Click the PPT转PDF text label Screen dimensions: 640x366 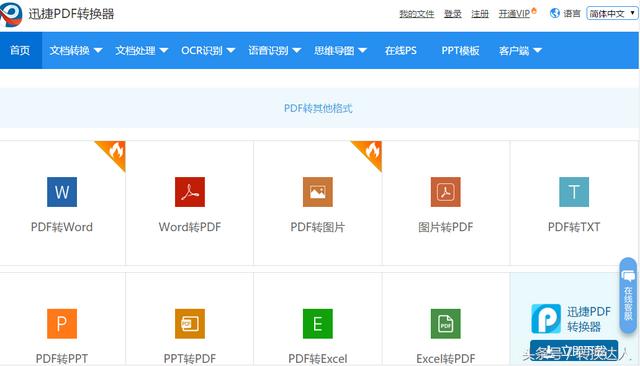tap(190, 359)
